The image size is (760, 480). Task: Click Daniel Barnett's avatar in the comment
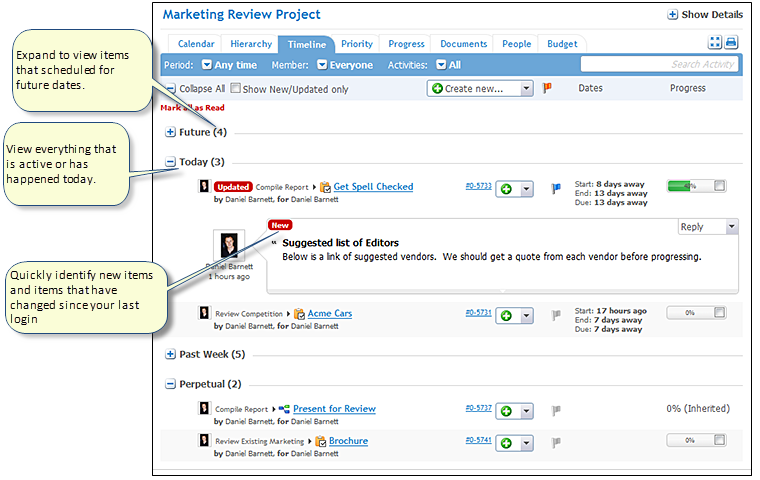[x=231, y=246]
